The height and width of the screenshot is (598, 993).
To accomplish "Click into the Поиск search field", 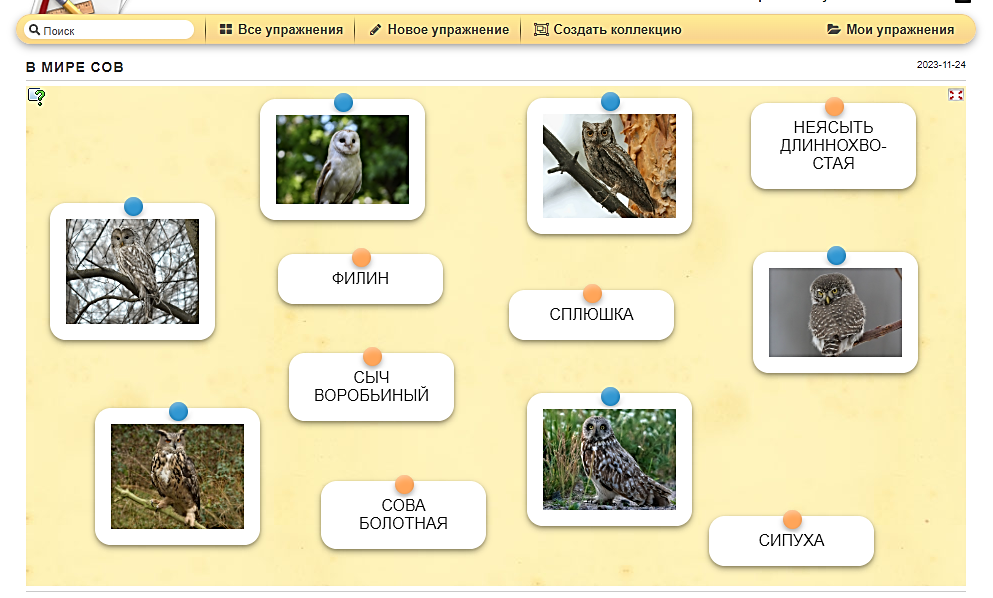I will point(110,31).
